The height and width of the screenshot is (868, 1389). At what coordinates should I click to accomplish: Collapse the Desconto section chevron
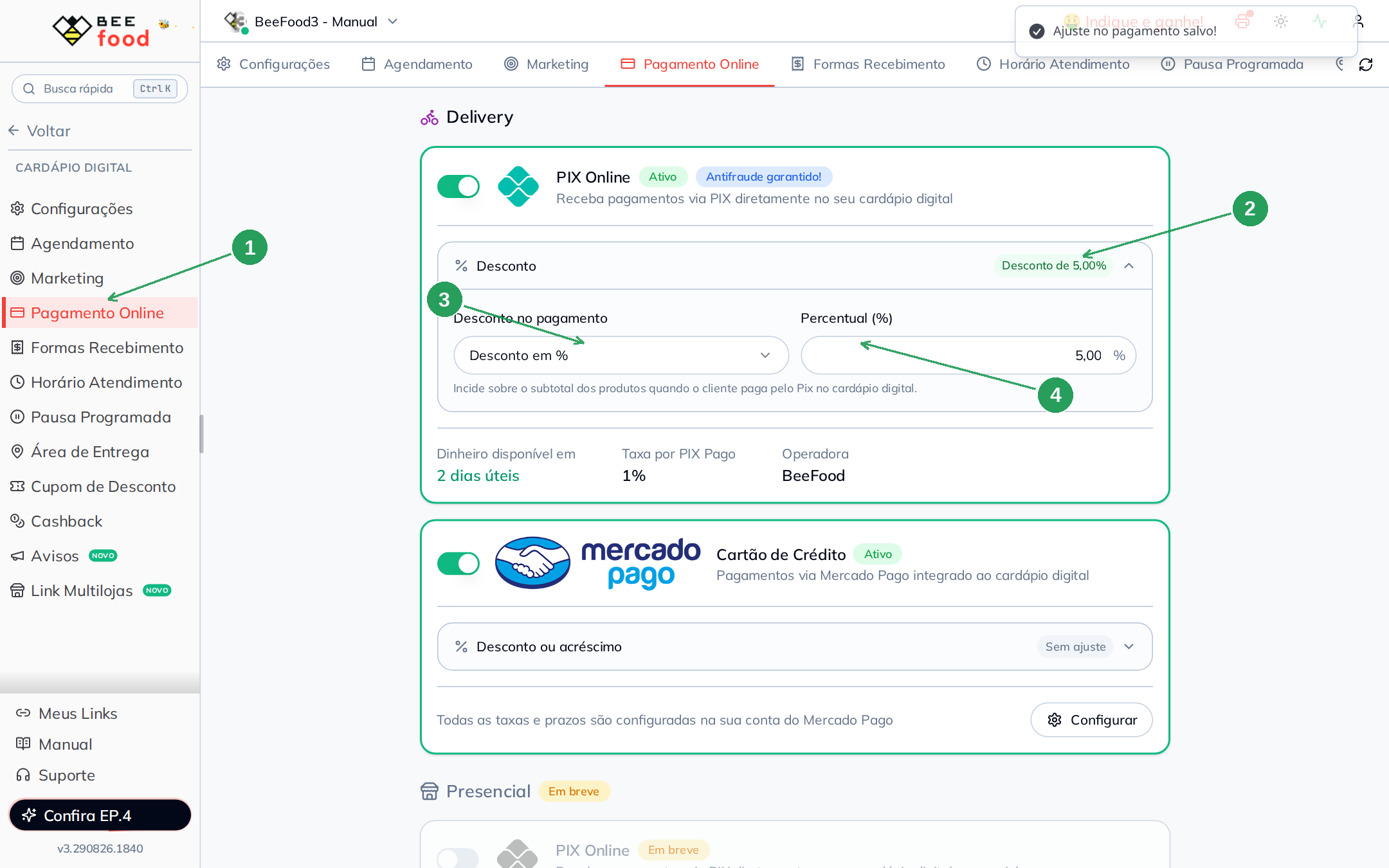1129,266
